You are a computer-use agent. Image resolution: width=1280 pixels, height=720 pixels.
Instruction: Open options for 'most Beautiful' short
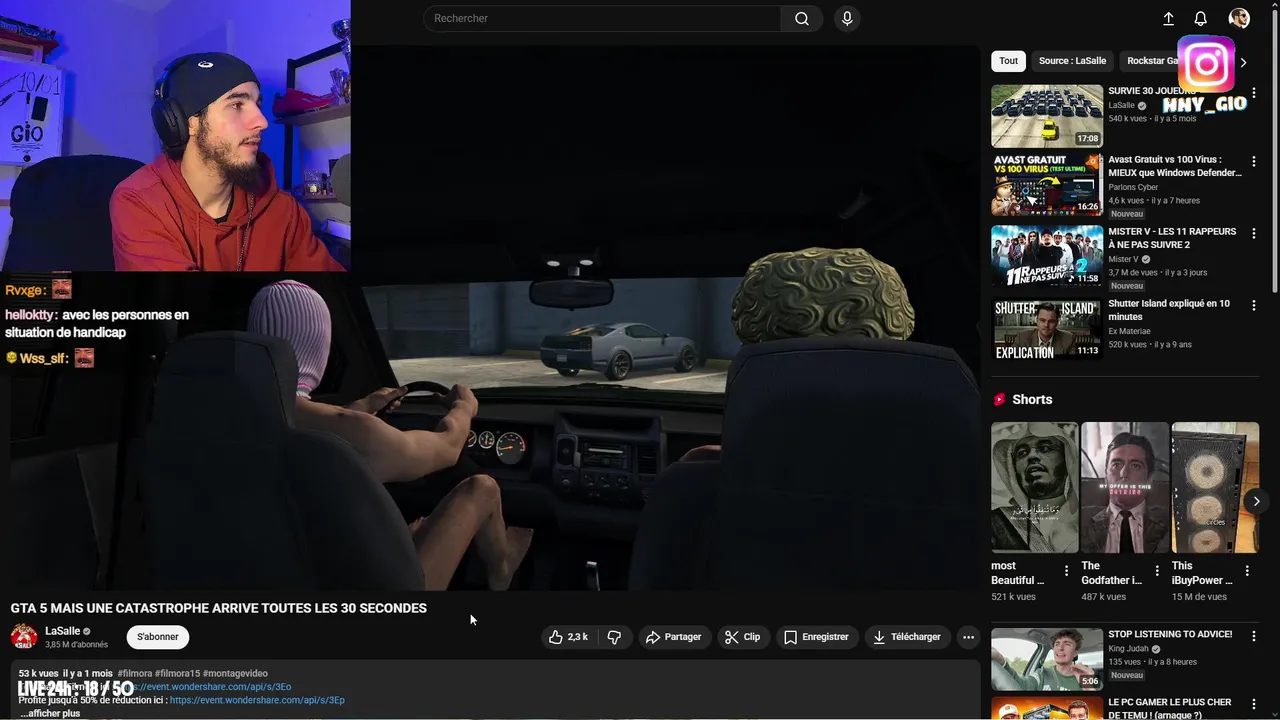(1066, 571)
